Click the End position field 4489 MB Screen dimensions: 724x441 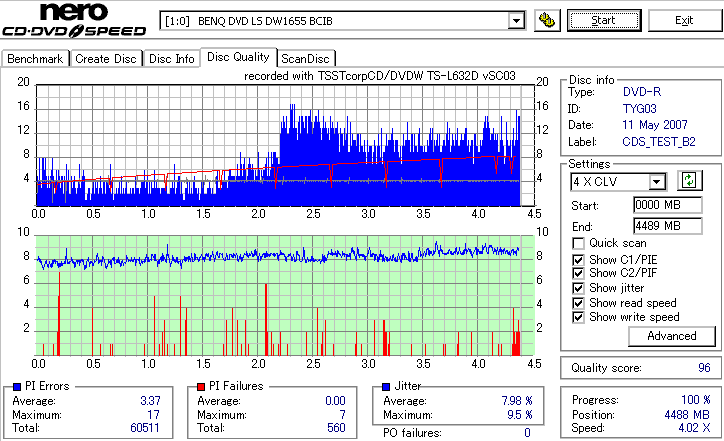668,226
